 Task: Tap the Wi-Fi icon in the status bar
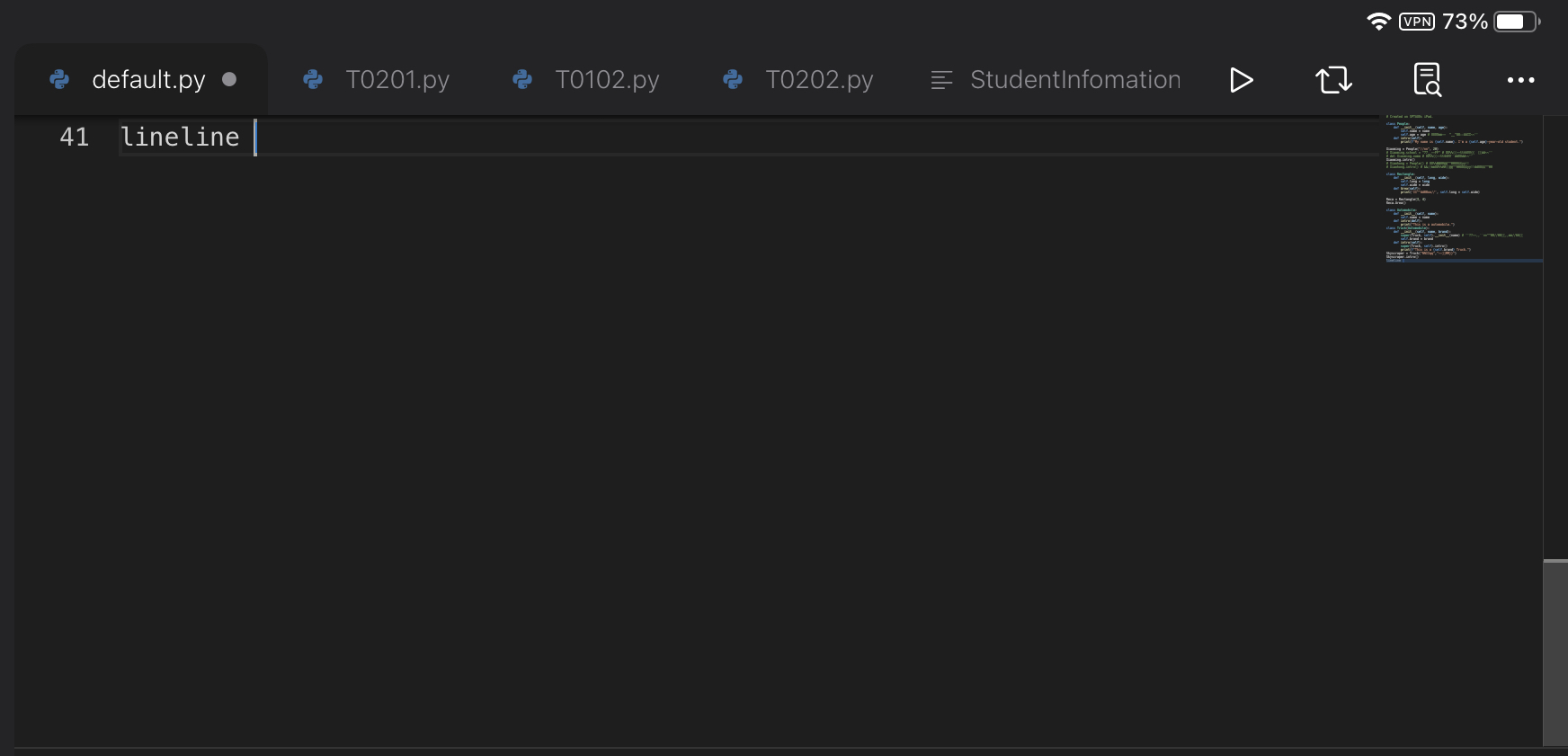pos(1376,21)
